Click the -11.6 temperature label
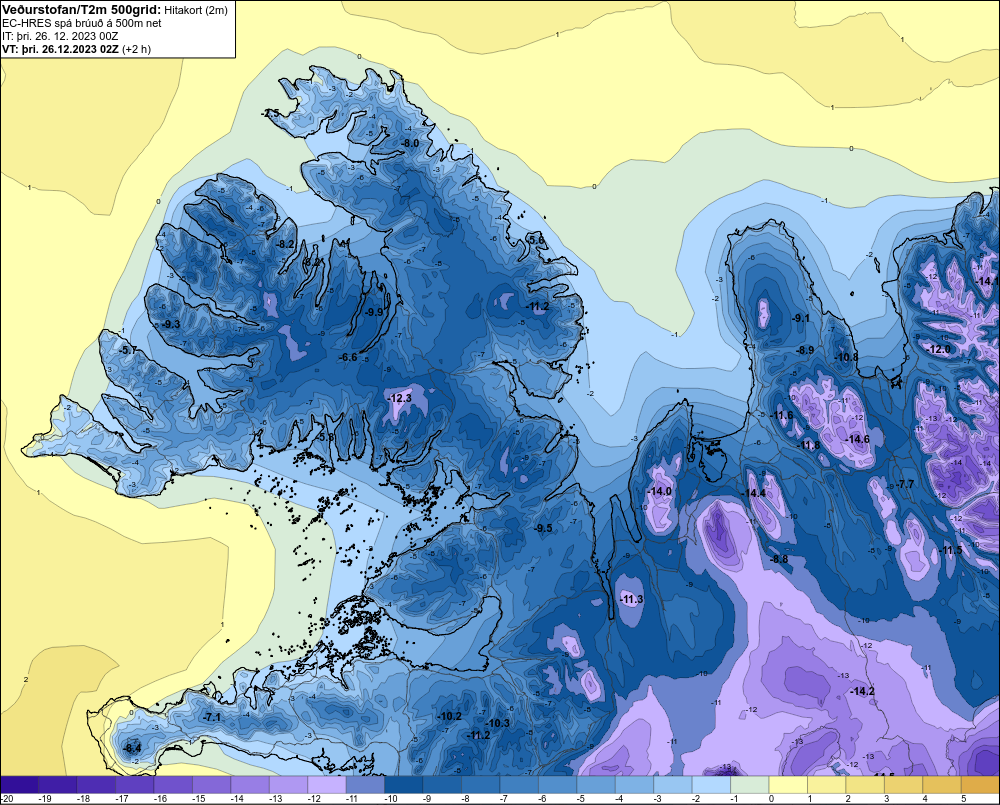The width and height of the screenshot is (1000, 805). coord(782,415)
